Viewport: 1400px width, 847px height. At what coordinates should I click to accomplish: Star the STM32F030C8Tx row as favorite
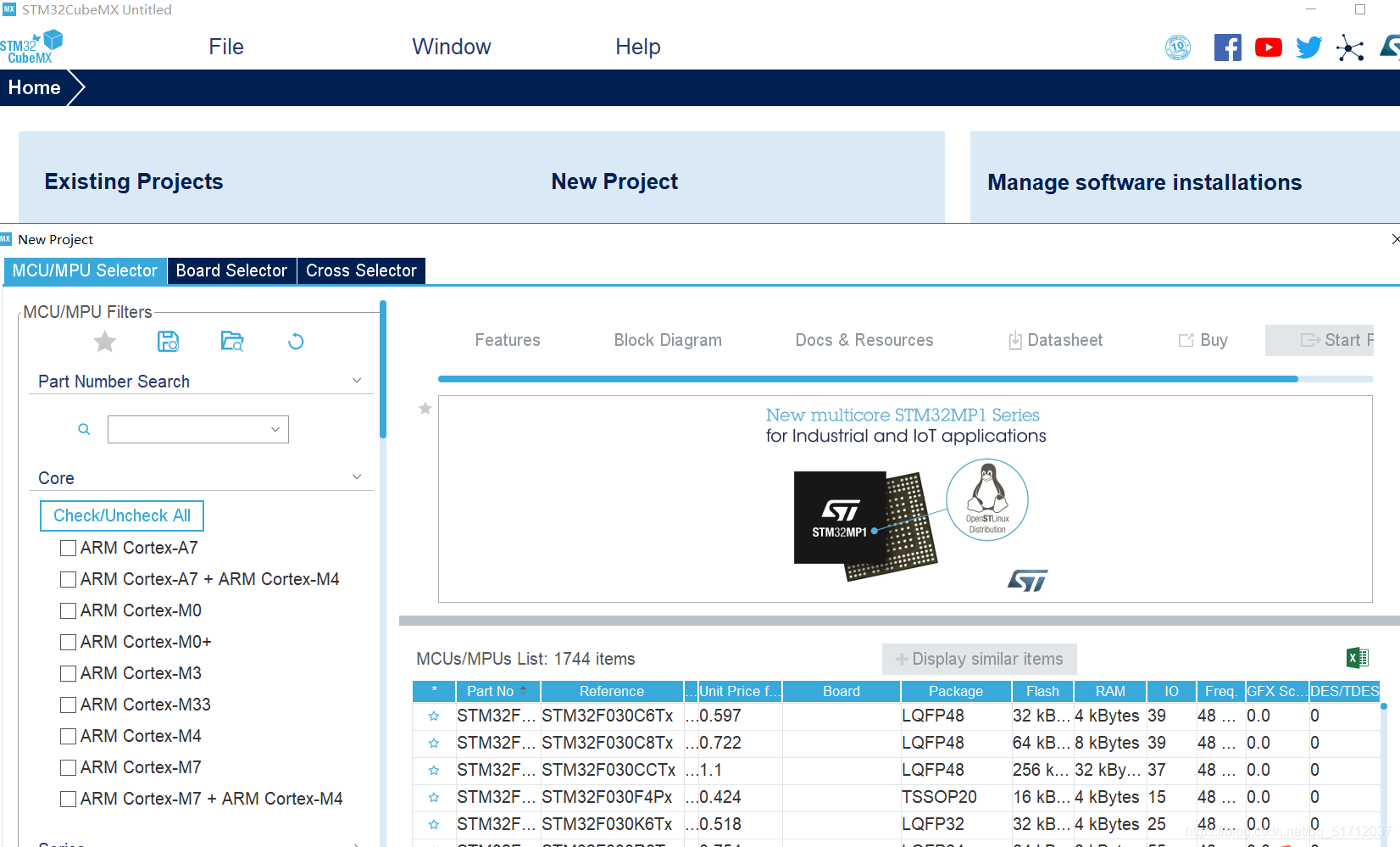434,744
